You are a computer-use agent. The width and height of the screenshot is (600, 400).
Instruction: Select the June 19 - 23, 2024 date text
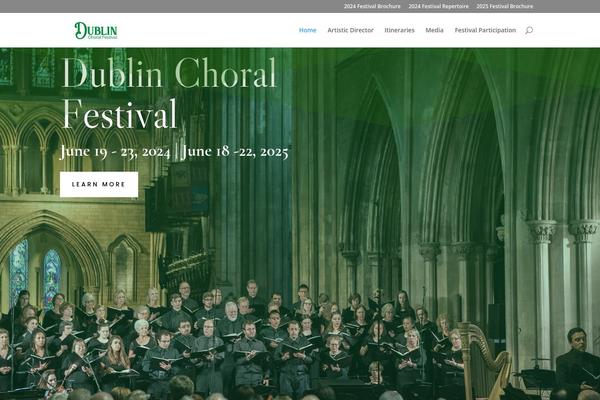click(x=115, y=152)
